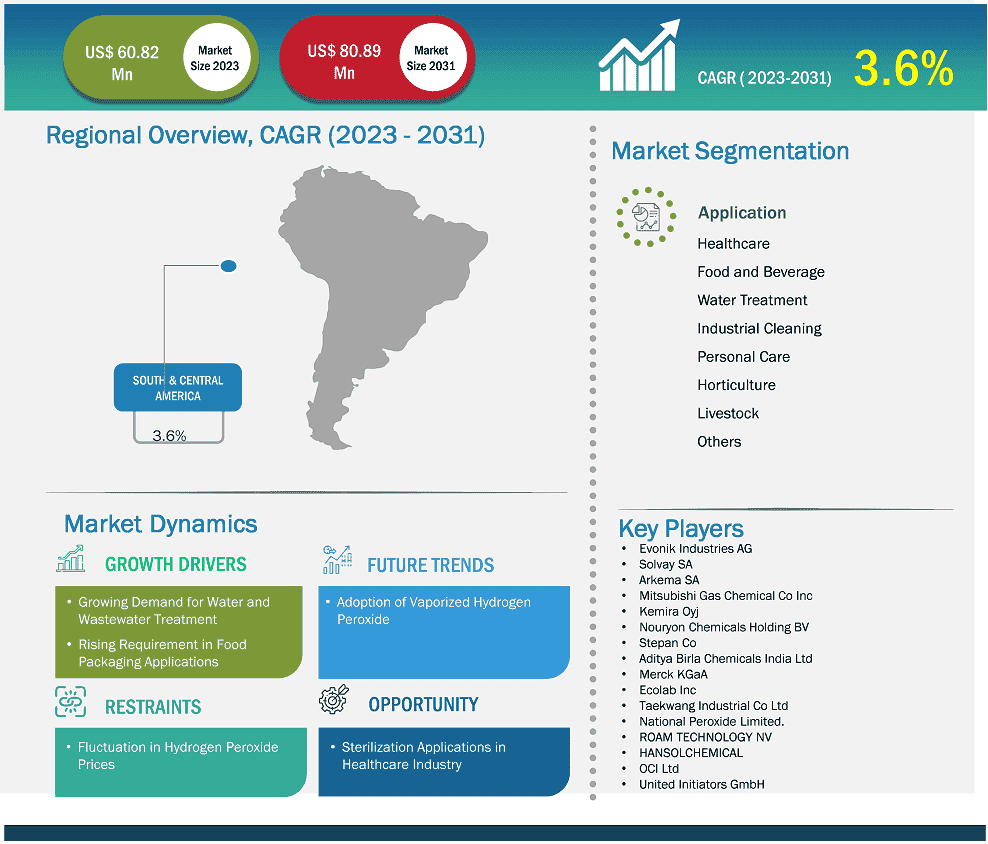Click Ecolab Inc in Key Players list
The width and height of the screenshot is (988, 844).
pos(667,690)
